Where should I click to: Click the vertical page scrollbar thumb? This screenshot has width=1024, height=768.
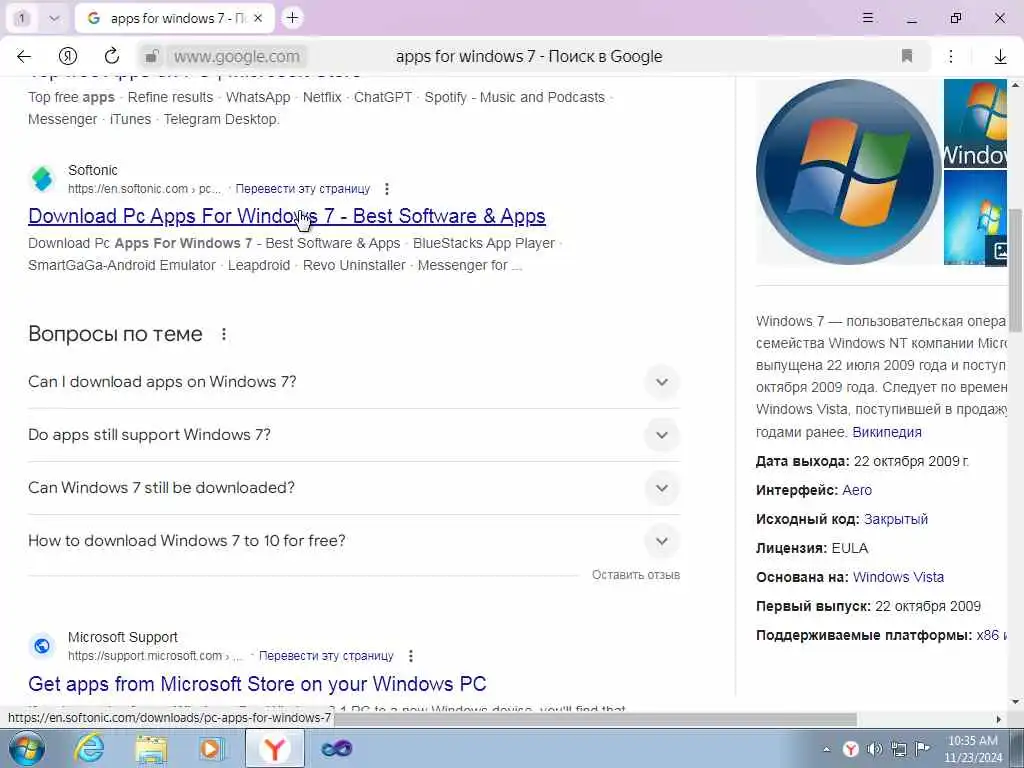(1016, 269)
